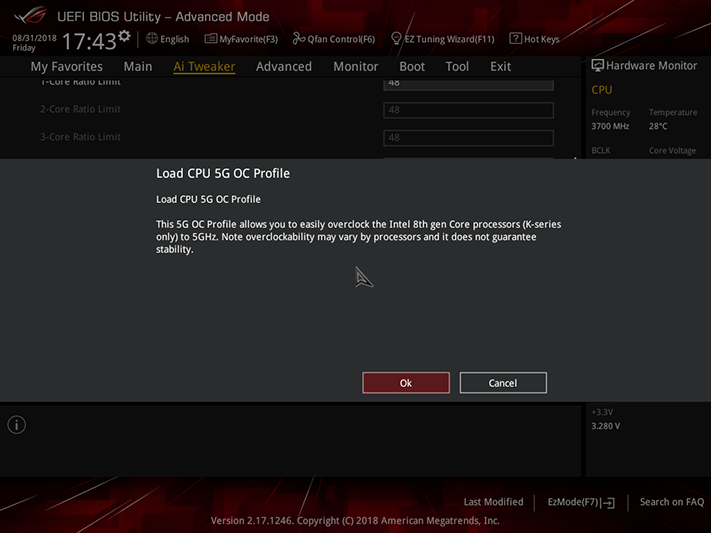
Task: Cancel the 5G OC Profile dialog
Action: (503, 383)
